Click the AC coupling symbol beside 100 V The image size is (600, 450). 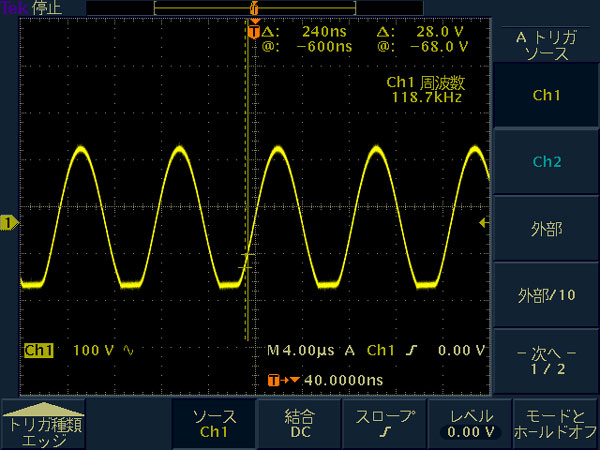127,351
